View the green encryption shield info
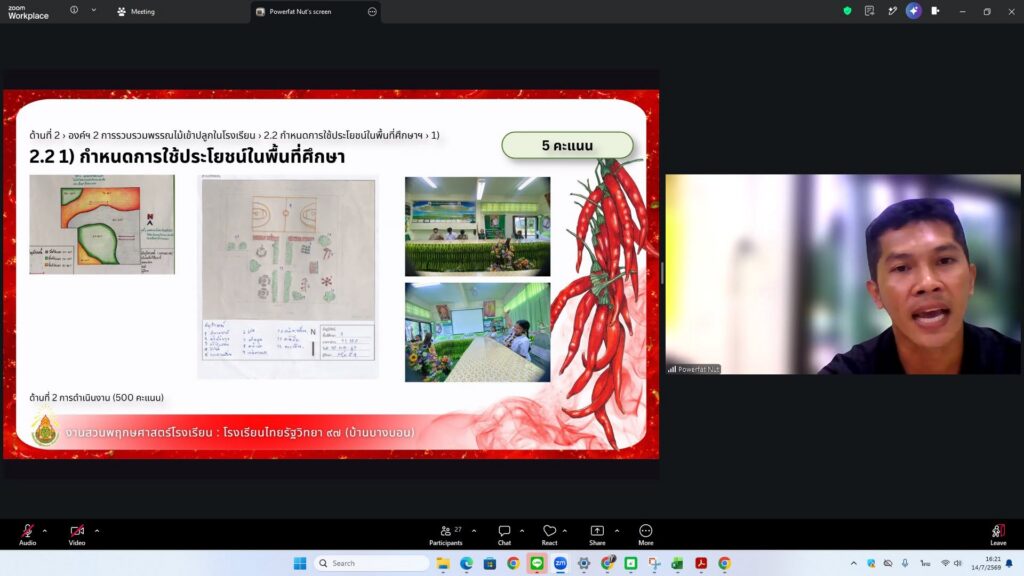1024x576 pixels. pyautogui.click(x=847, y=11)
